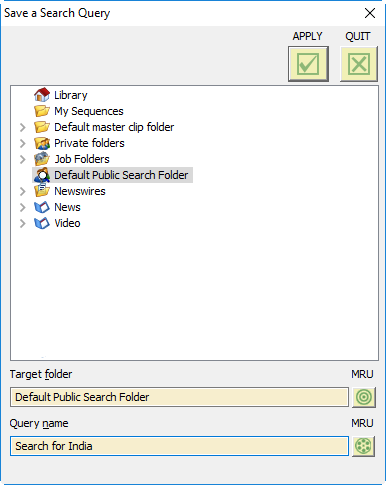Image resolution: width=386 pixels, height=485 pixels.
Task: Click the Newswires folder icon
Action: click(x=42, y=191)
